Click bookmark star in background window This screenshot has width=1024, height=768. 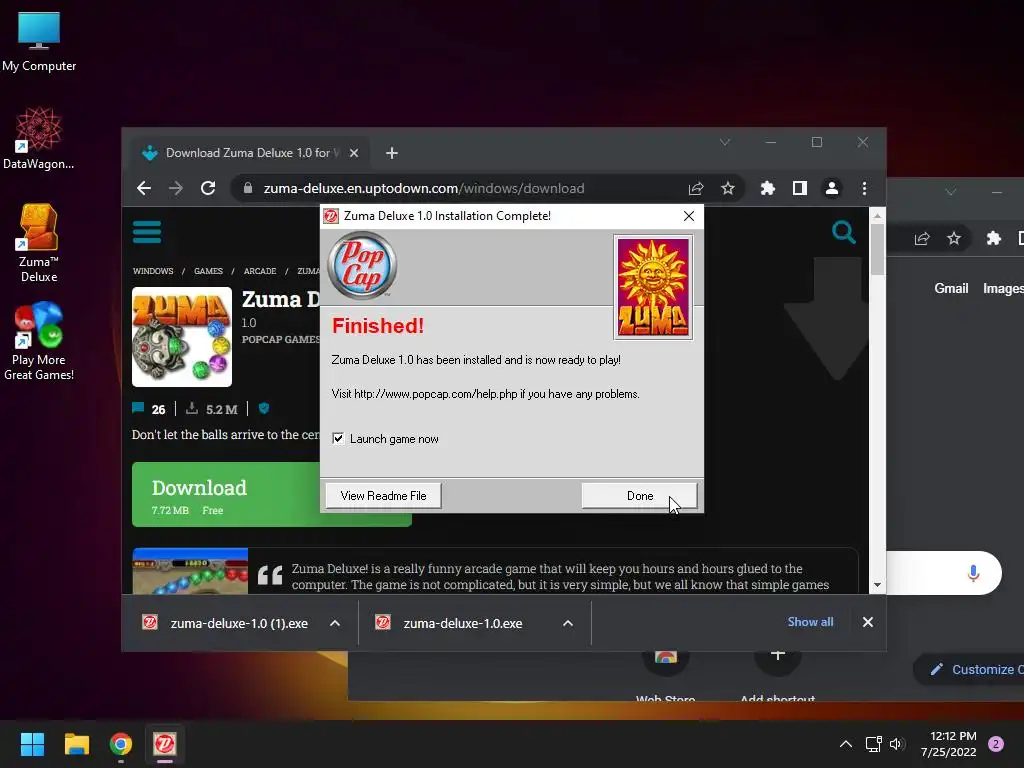953,238
